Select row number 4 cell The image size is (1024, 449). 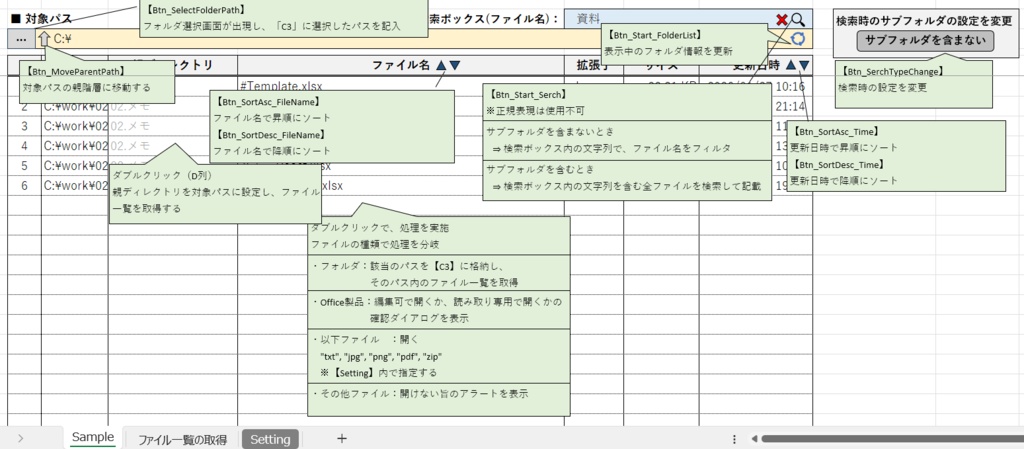pyautogui.click(x=24, y=146)
